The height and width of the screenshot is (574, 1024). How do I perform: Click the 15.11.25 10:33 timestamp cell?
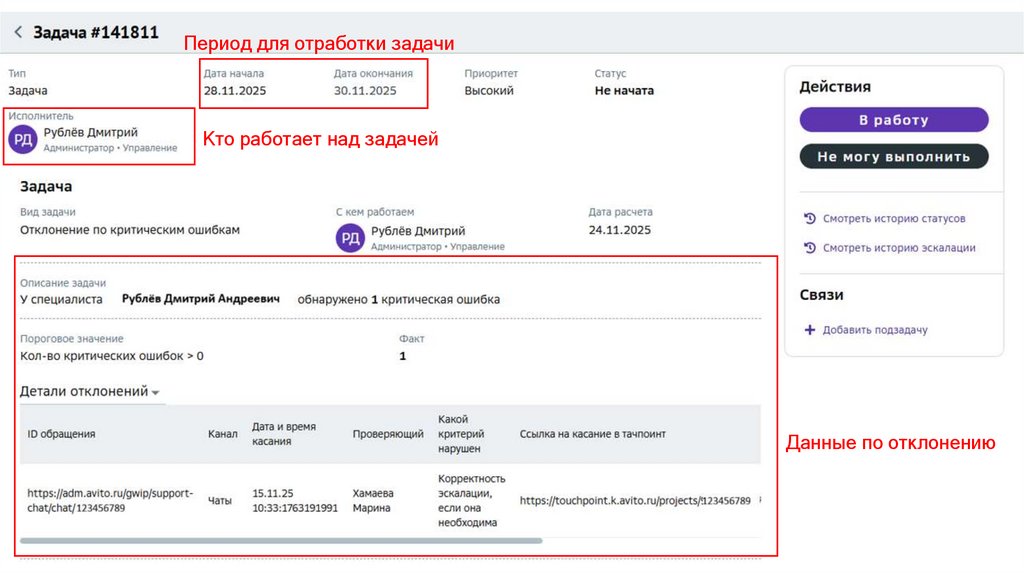[x=295, y=500]
